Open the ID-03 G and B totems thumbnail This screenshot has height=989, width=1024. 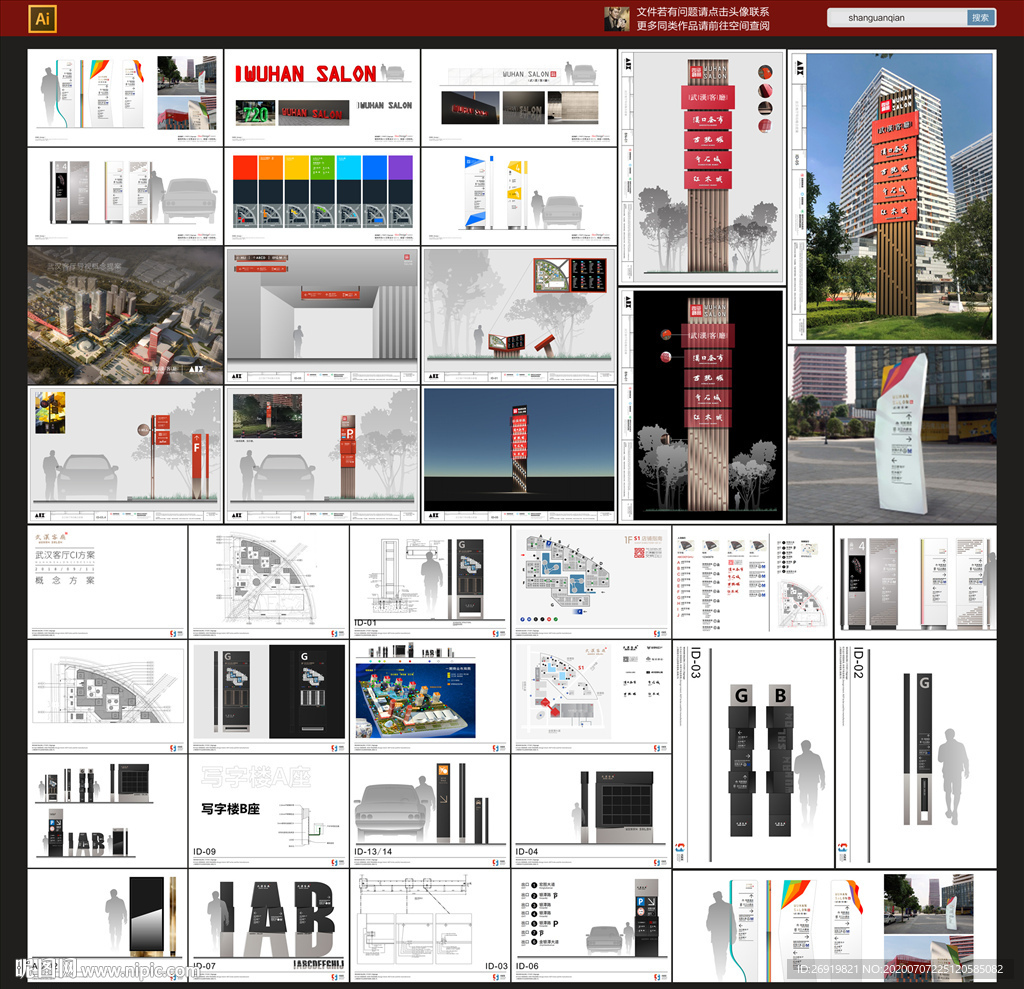coord(752,754)
